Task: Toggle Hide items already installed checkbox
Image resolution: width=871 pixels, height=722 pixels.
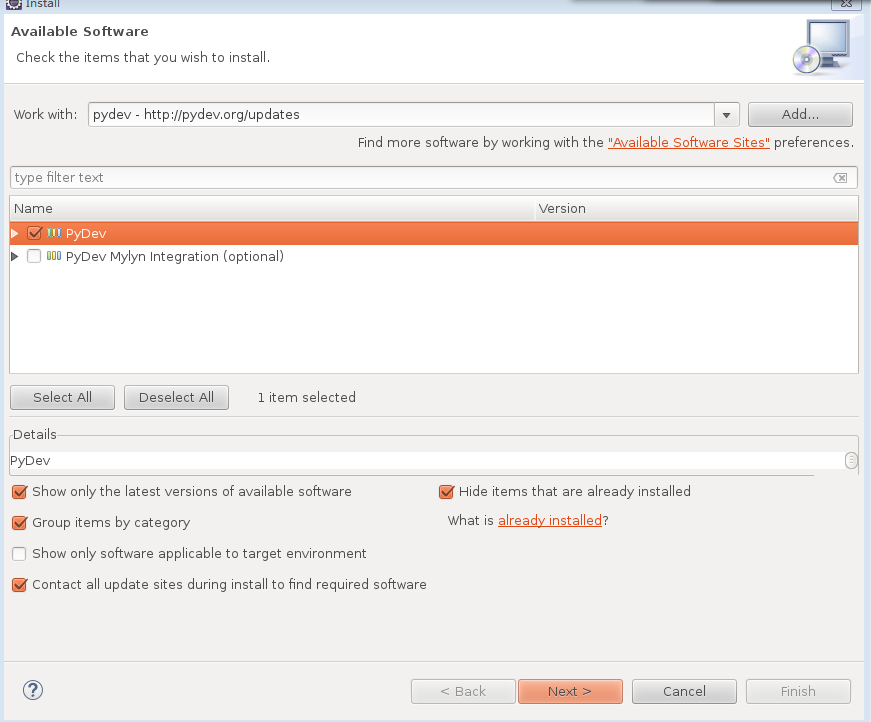Action: [446, 492]
